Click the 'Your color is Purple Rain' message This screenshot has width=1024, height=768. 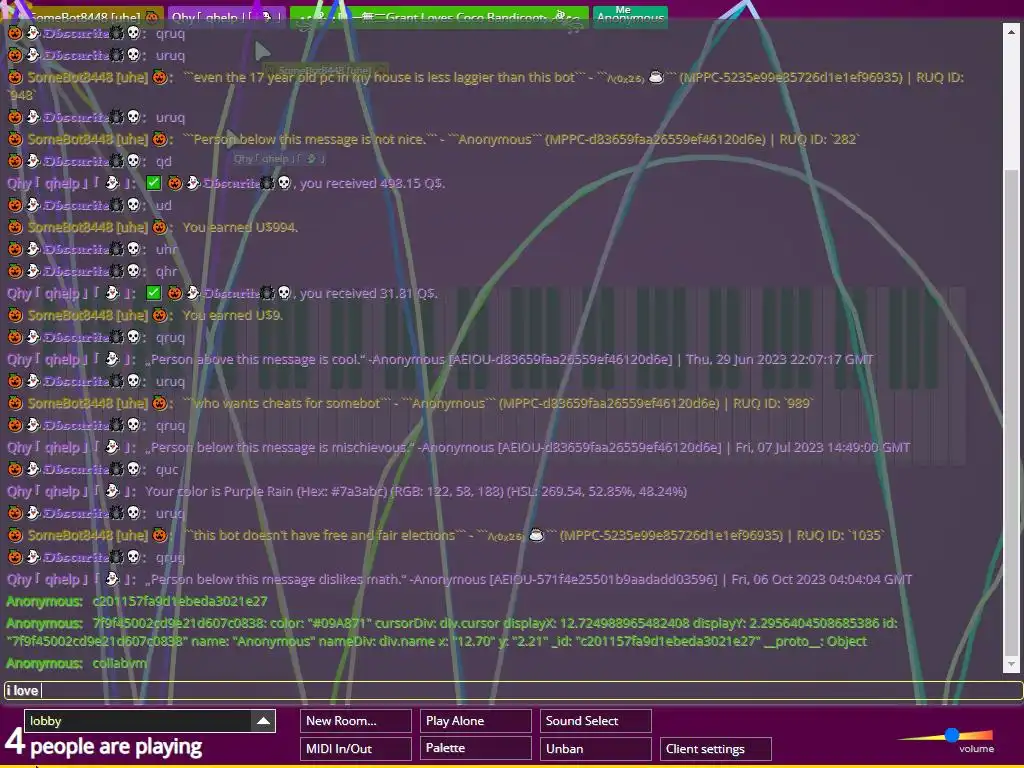[415, 491]
